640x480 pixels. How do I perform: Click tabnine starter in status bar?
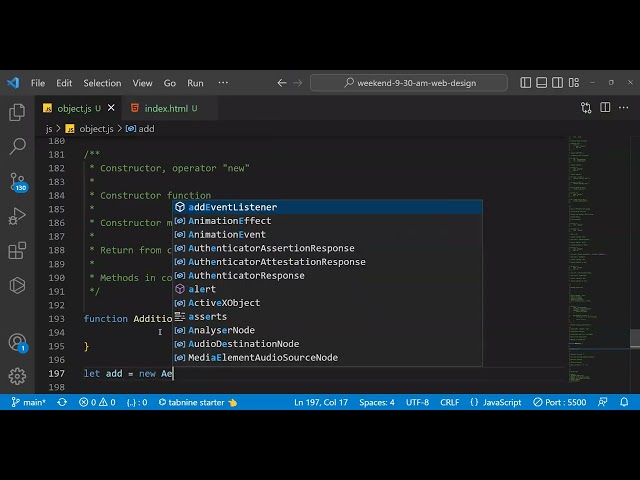pos(198,402)
